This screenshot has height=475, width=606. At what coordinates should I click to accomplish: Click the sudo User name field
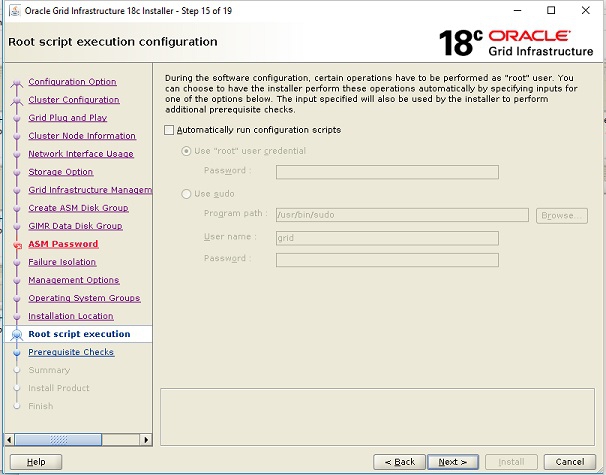point(387,238)
